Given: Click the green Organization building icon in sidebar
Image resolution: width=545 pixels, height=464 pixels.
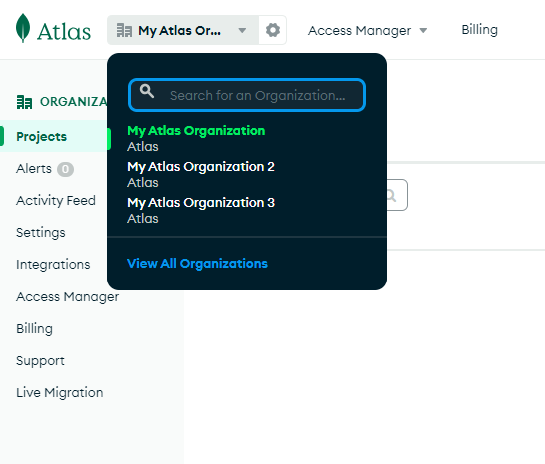Looking at the screenshot, I should pyautogui.click(x=24, y=102).
